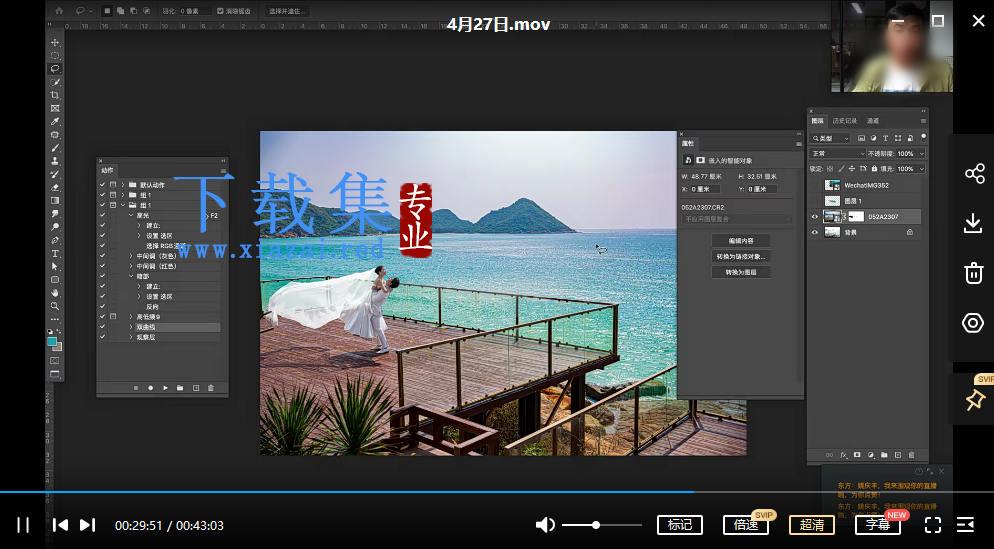The width and height of the screenshot is (994, 549).
Task: Expand the 观察层 action
Action: tap(131, 337)
